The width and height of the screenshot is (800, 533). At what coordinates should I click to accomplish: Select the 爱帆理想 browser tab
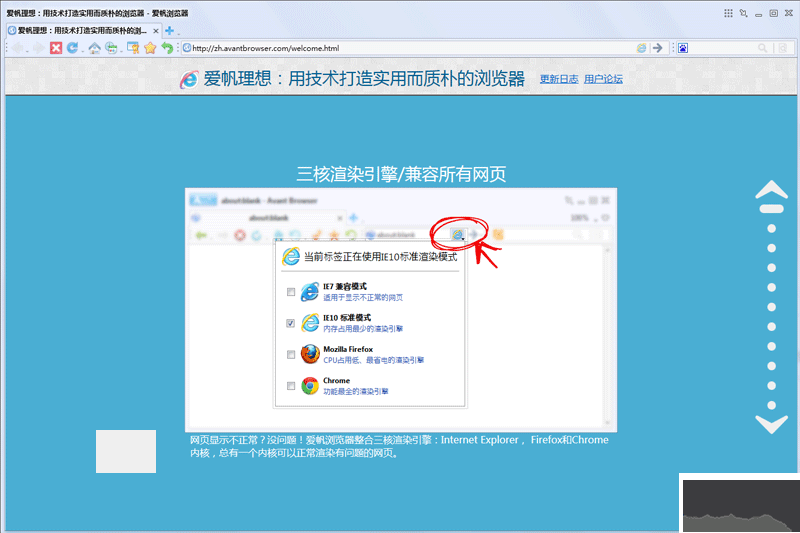(84, 31)
